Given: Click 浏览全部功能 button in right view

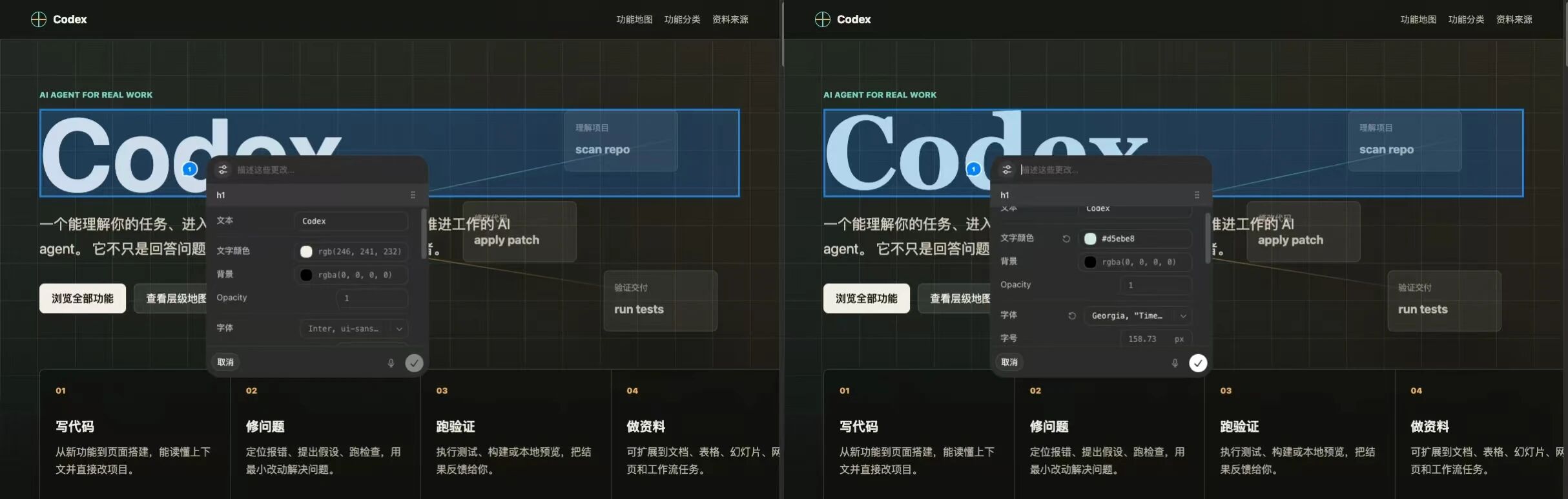Looking at the screenshot, I should 867,298.
